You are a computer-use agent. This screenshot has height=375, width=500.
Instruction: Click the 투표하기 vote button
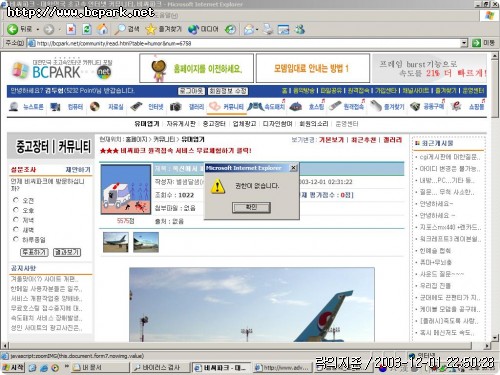34,252
